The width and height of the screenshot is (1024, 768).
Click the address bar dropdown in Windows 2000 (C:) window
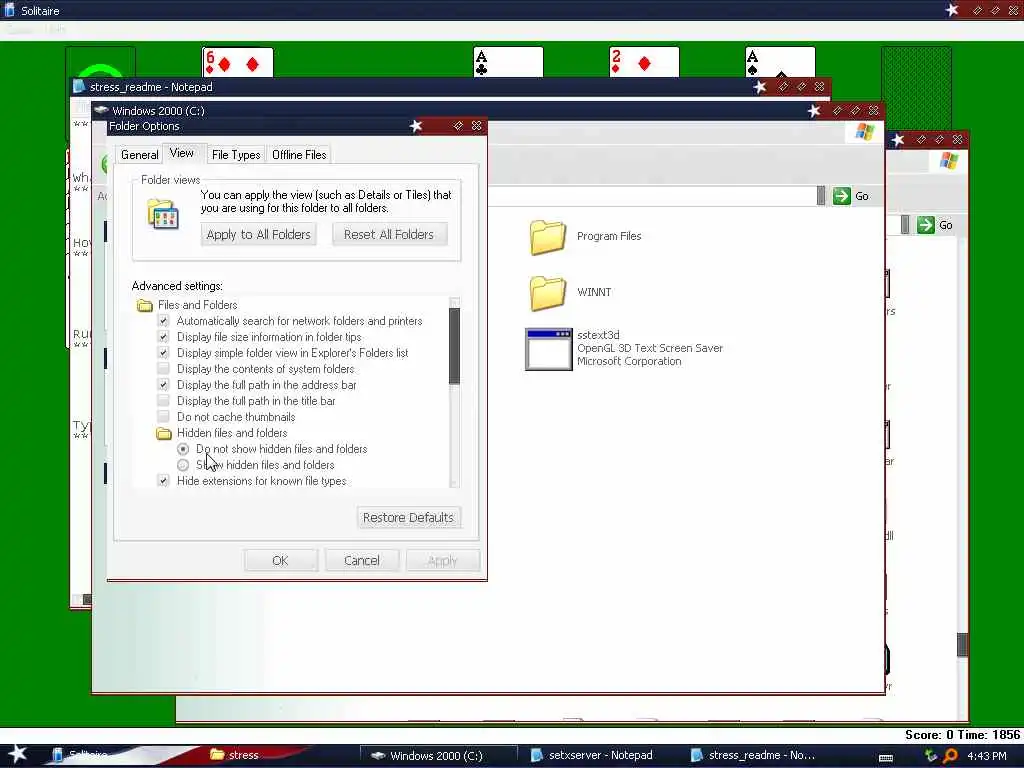[x=821, y=196]
